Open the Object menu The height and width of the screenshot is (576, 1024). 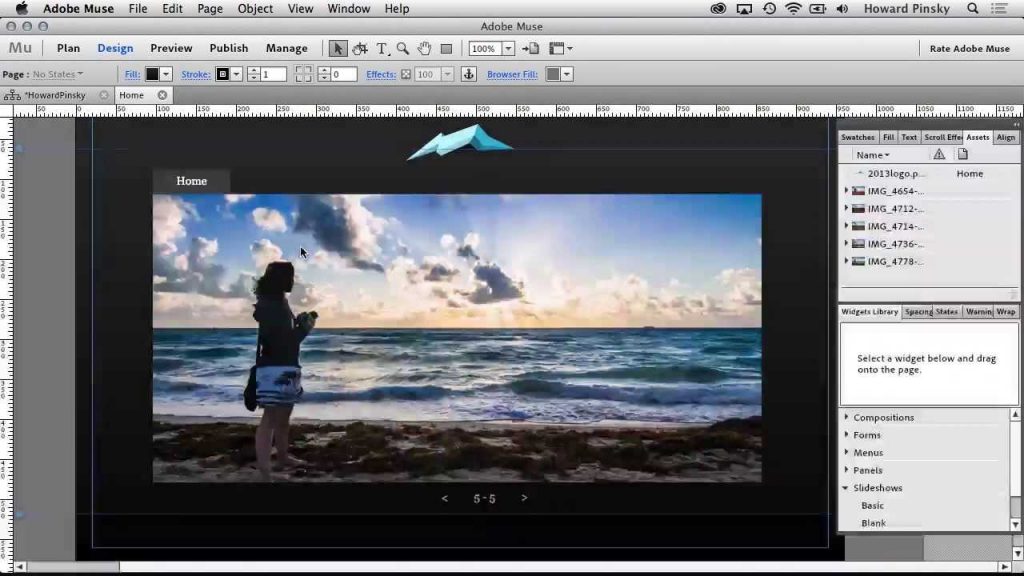pyautogui.click(x=255, y=9)
